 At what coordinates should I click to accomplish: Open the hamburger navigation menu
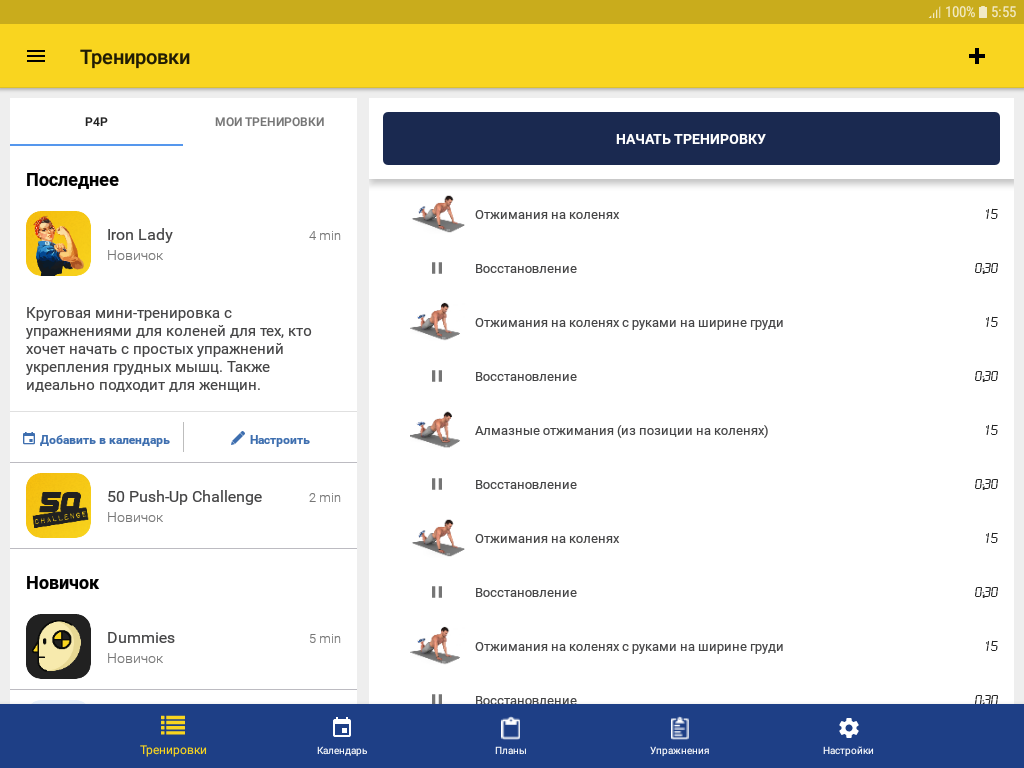click(36, 56)
